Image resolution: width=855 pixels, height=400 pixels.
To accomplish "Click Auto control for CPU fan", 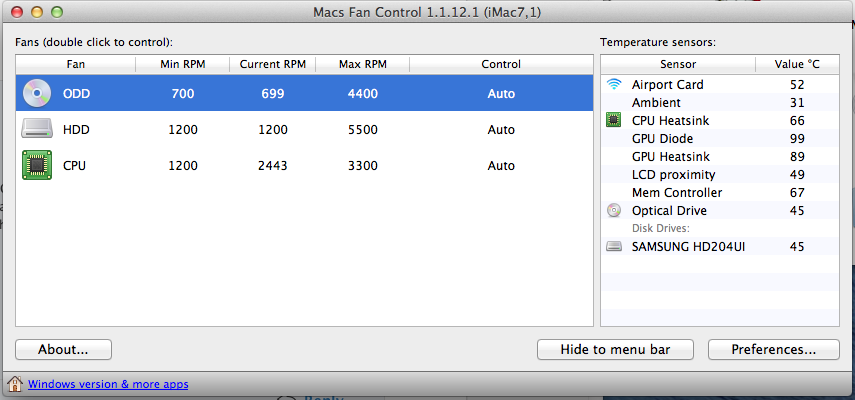I will click(501, 166).
